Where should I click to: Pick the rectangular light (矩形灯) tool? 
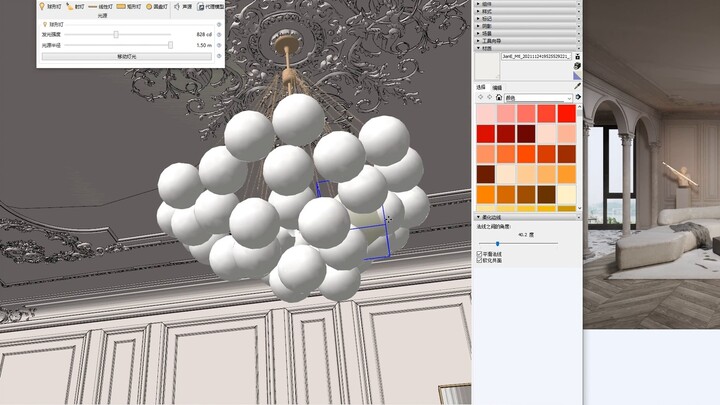click(127, 6)
